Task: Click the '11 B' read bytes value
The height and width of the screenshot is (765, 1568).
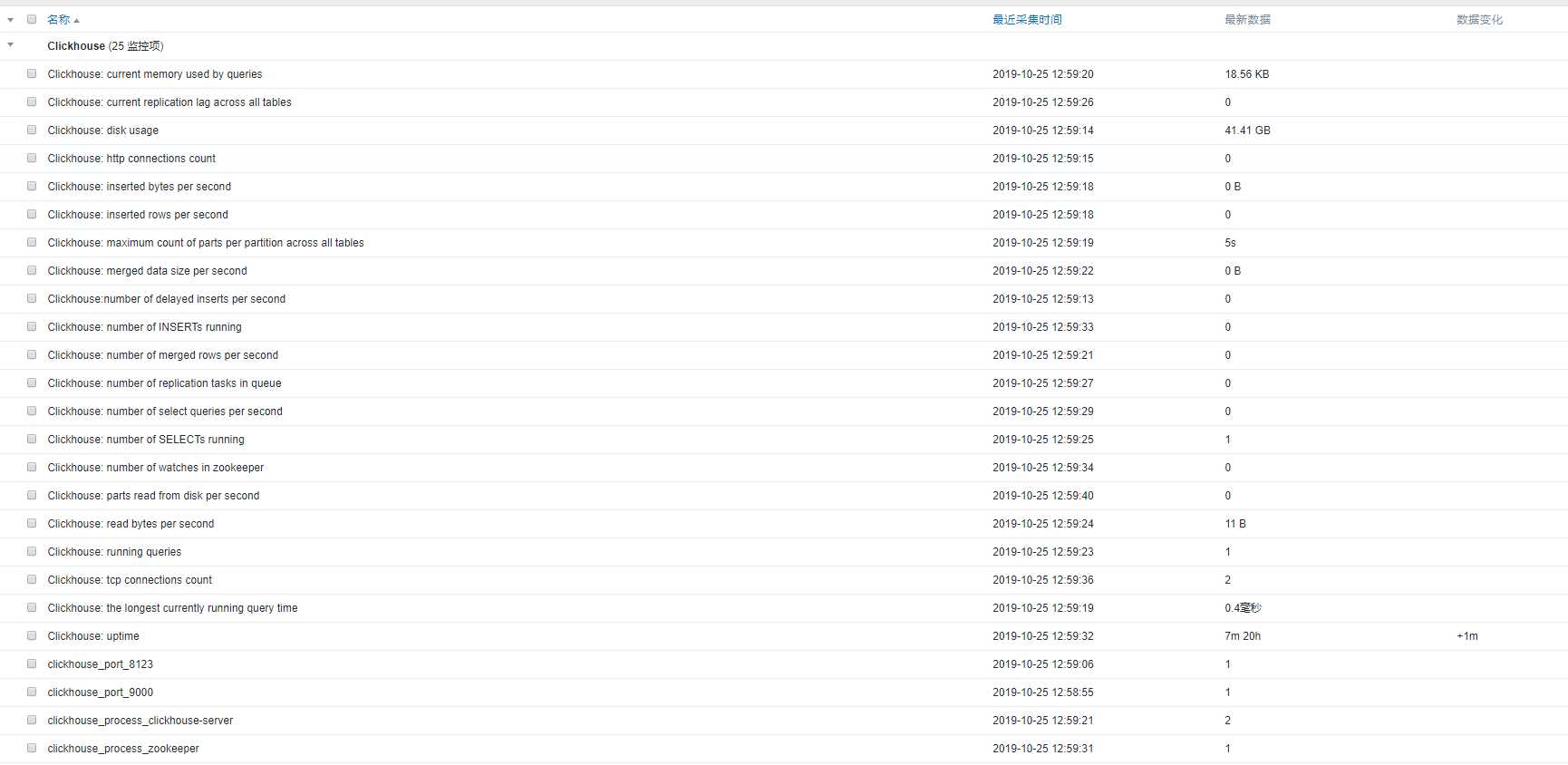Action: pos(1235,524)
